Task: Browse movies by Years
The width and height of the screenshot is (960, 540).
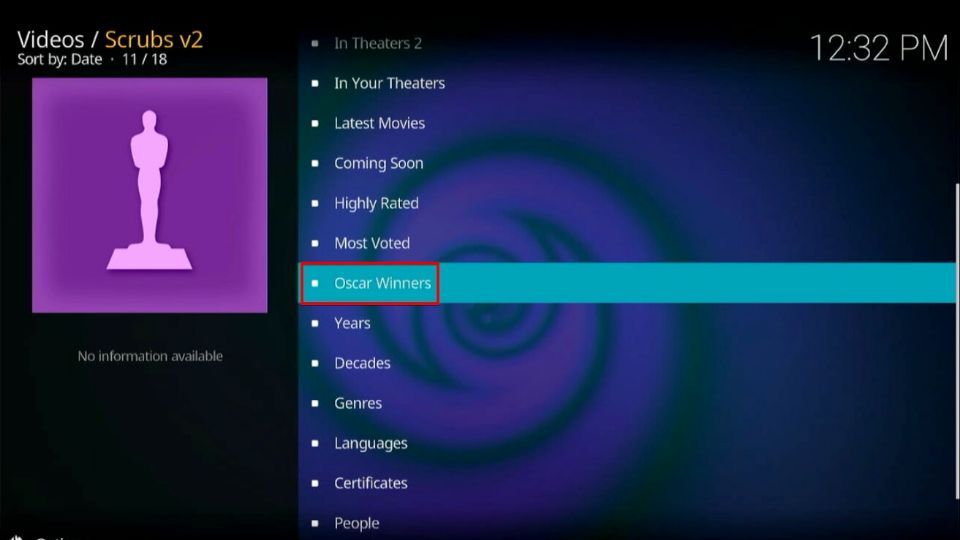Action: pyautogui.click(x=628, y=323)
